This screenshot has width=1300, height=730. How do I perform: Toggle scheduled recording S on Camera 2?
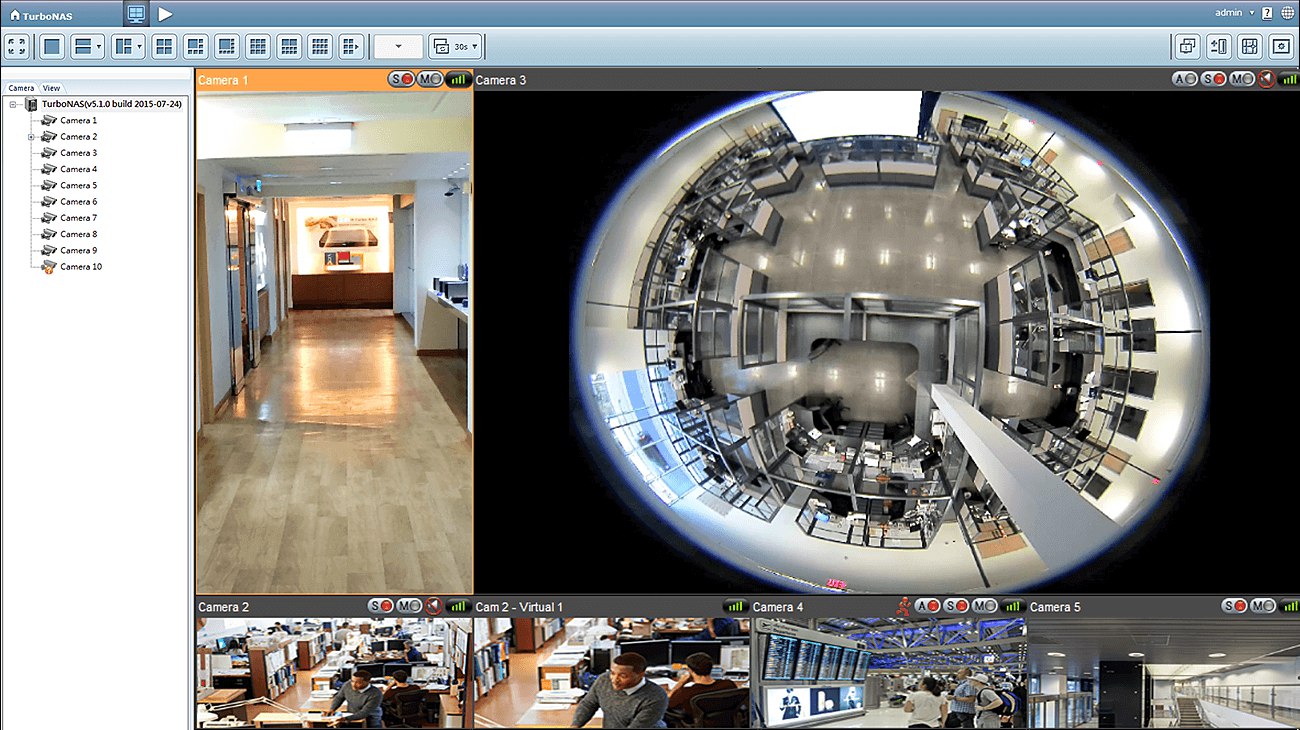(x=381, y=606)
